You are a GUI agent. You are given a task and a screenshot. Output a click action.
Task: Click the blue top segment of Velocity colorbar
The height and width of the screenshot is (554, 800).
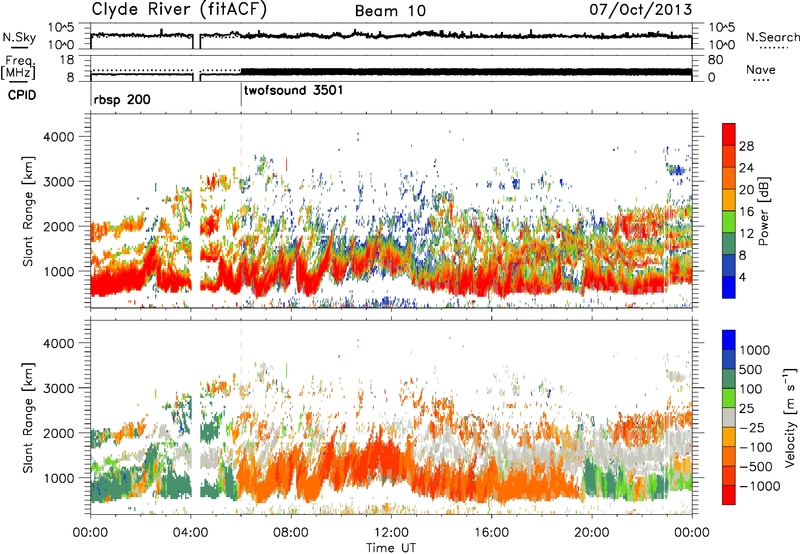729,340
